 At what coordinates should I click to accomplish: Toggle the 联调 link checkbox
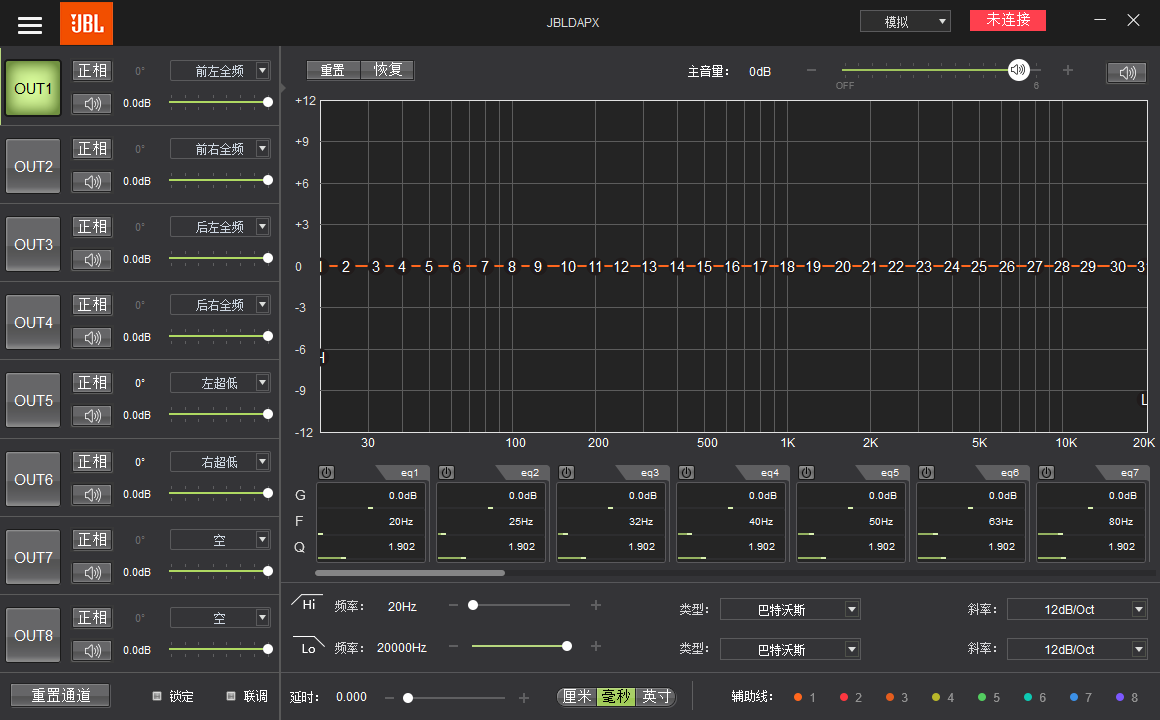(x=231, y=696)
